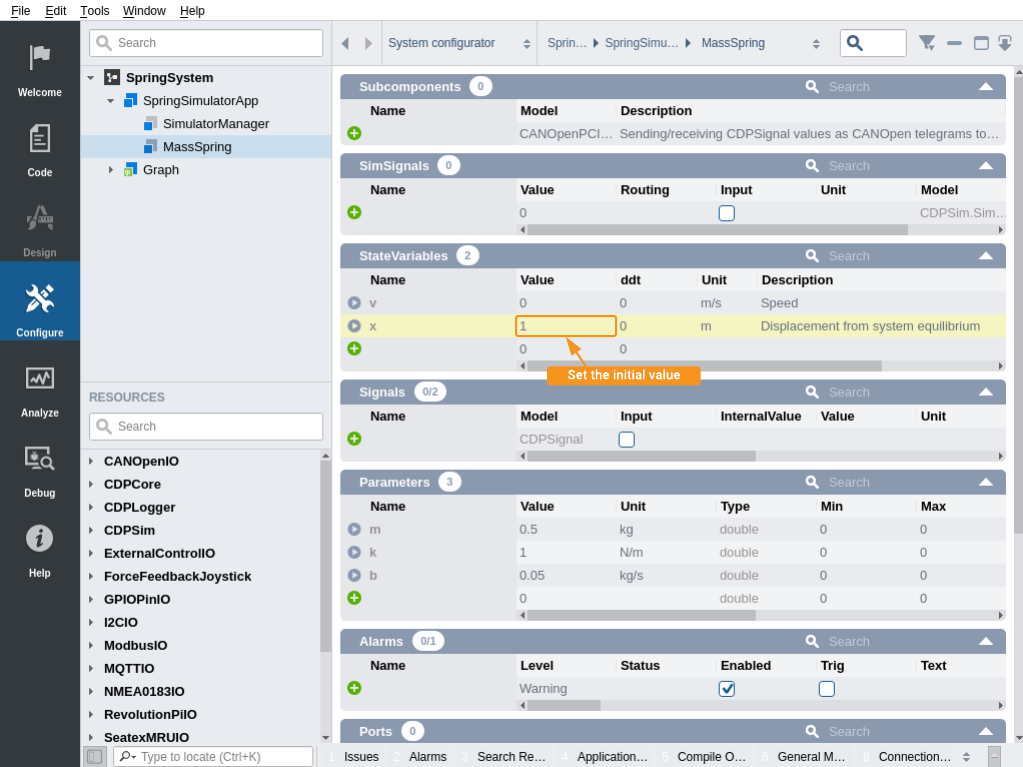Viewport: 1023px width, 767px height.
Task: Click the SpringSimu… breadcrumb
Action: 641,43
